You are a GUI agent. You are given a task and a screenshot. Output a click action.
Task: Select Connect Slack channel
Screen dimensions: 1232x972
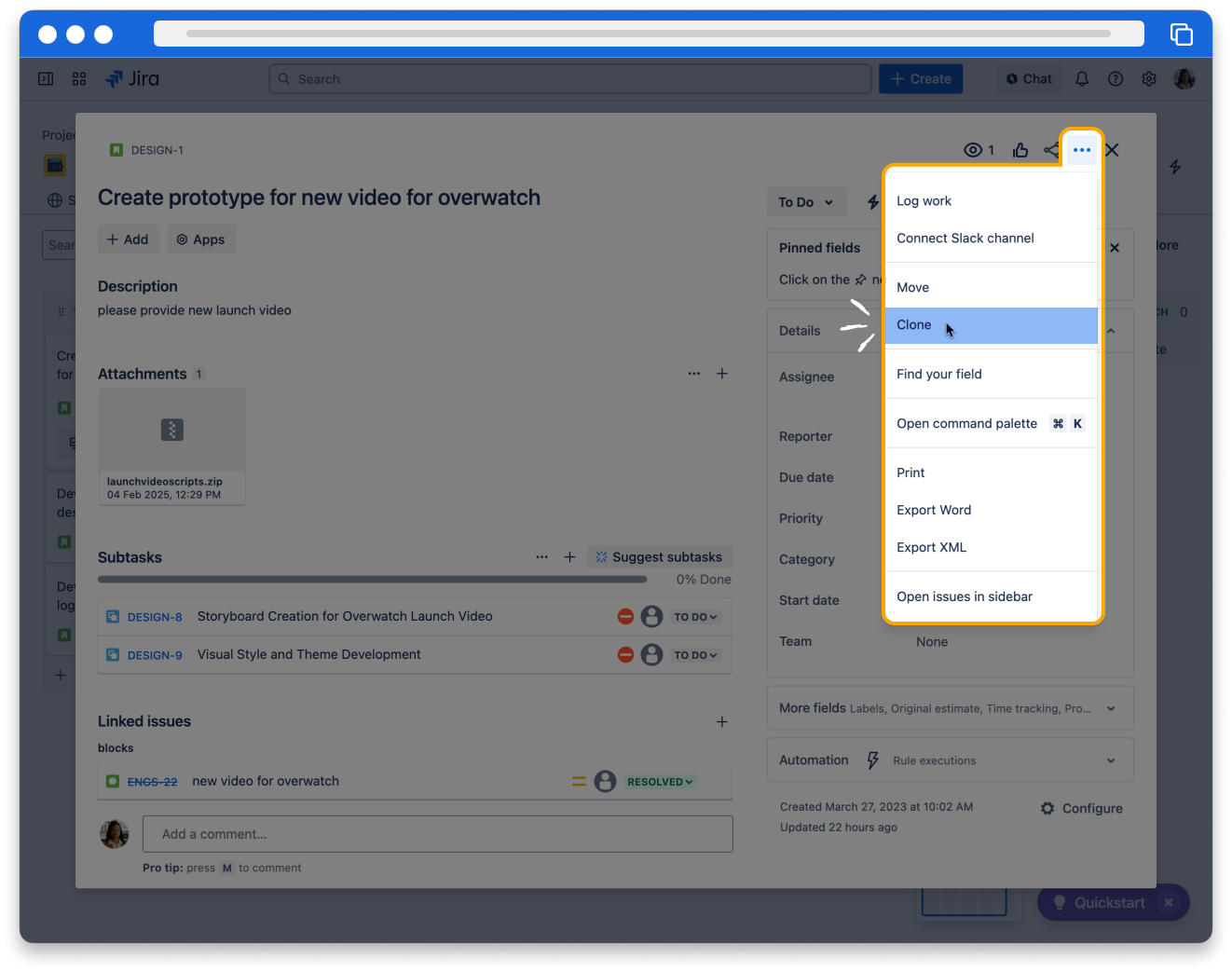[x=991, y=239]
